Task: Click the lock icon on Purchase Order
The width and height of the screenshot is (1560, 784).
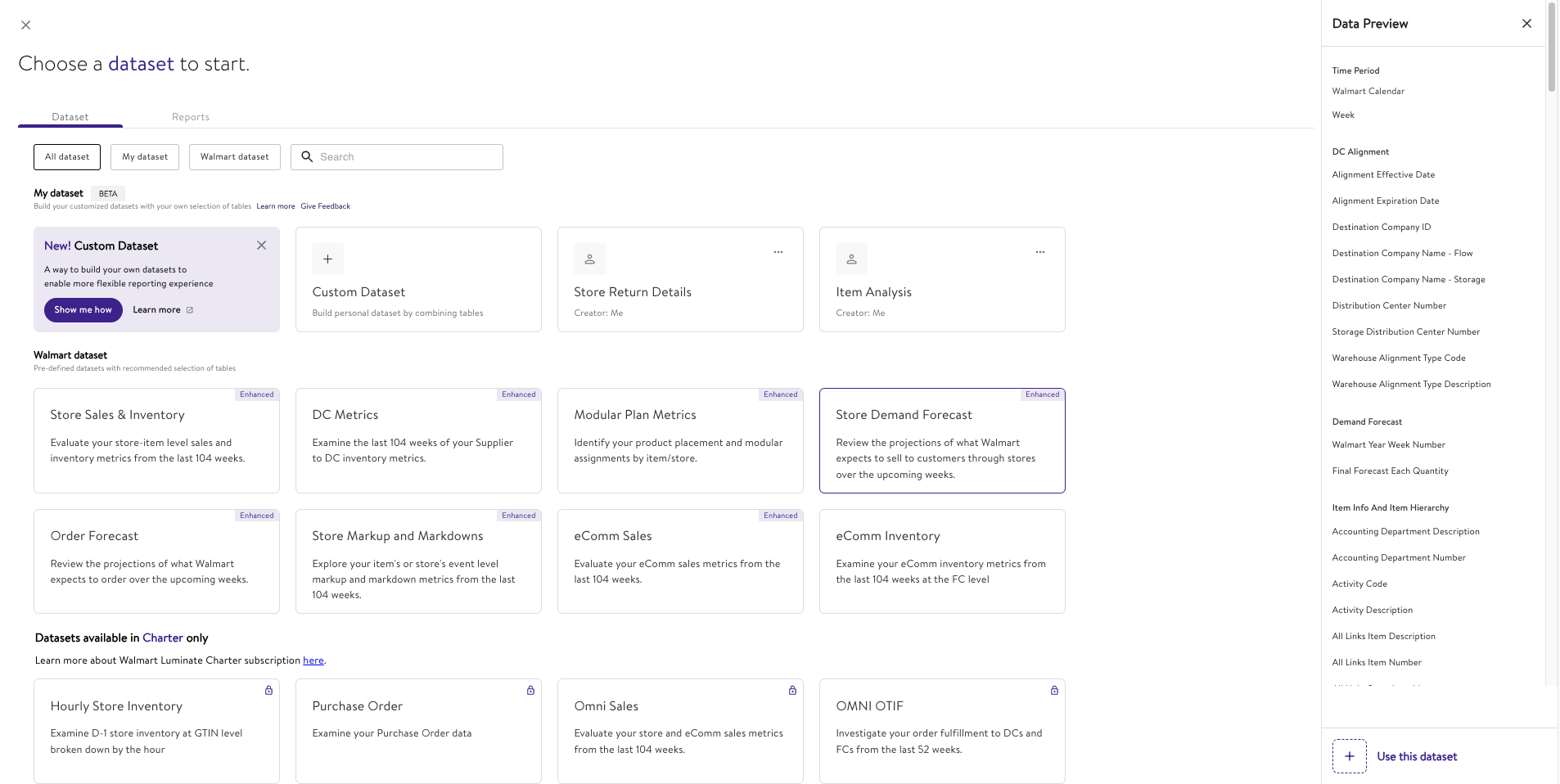Action: pyautogui.click(x=530, y=690)
